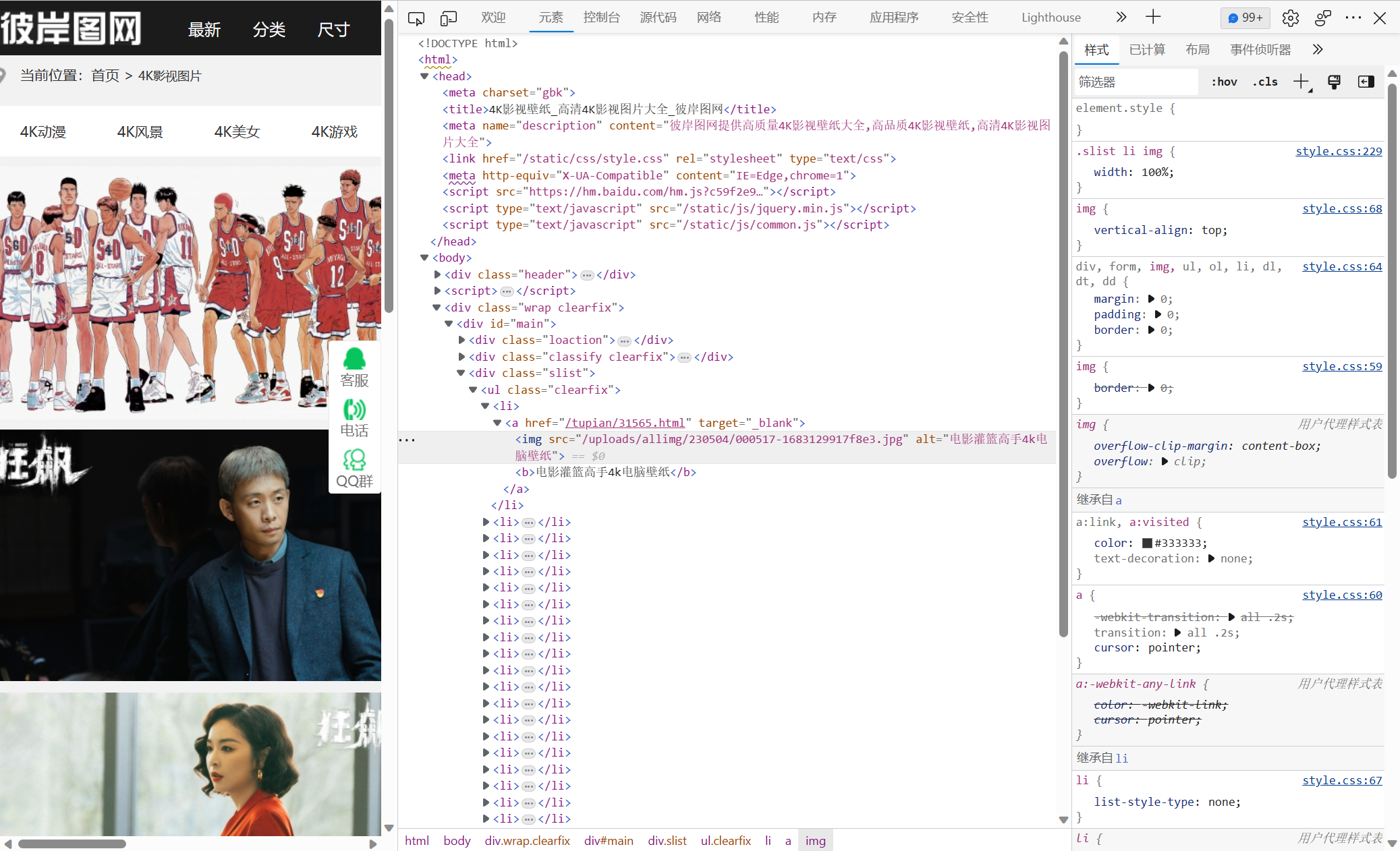Click the add new tab plus icon
Viewport: 1400px width, 851px height.
(1153, 18)
